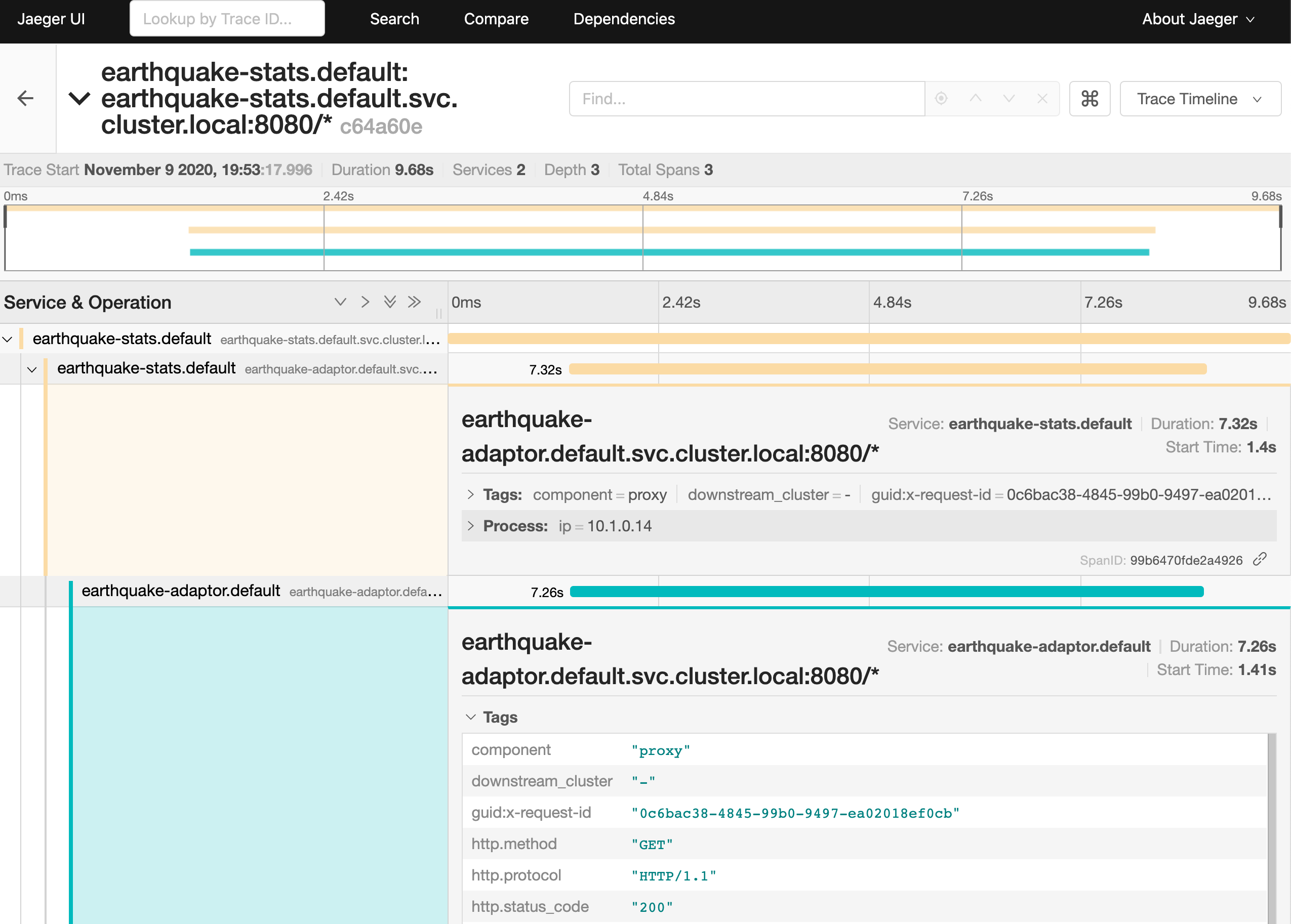Collapse the trace header chevron beside the title

click(x=79, y=99)
